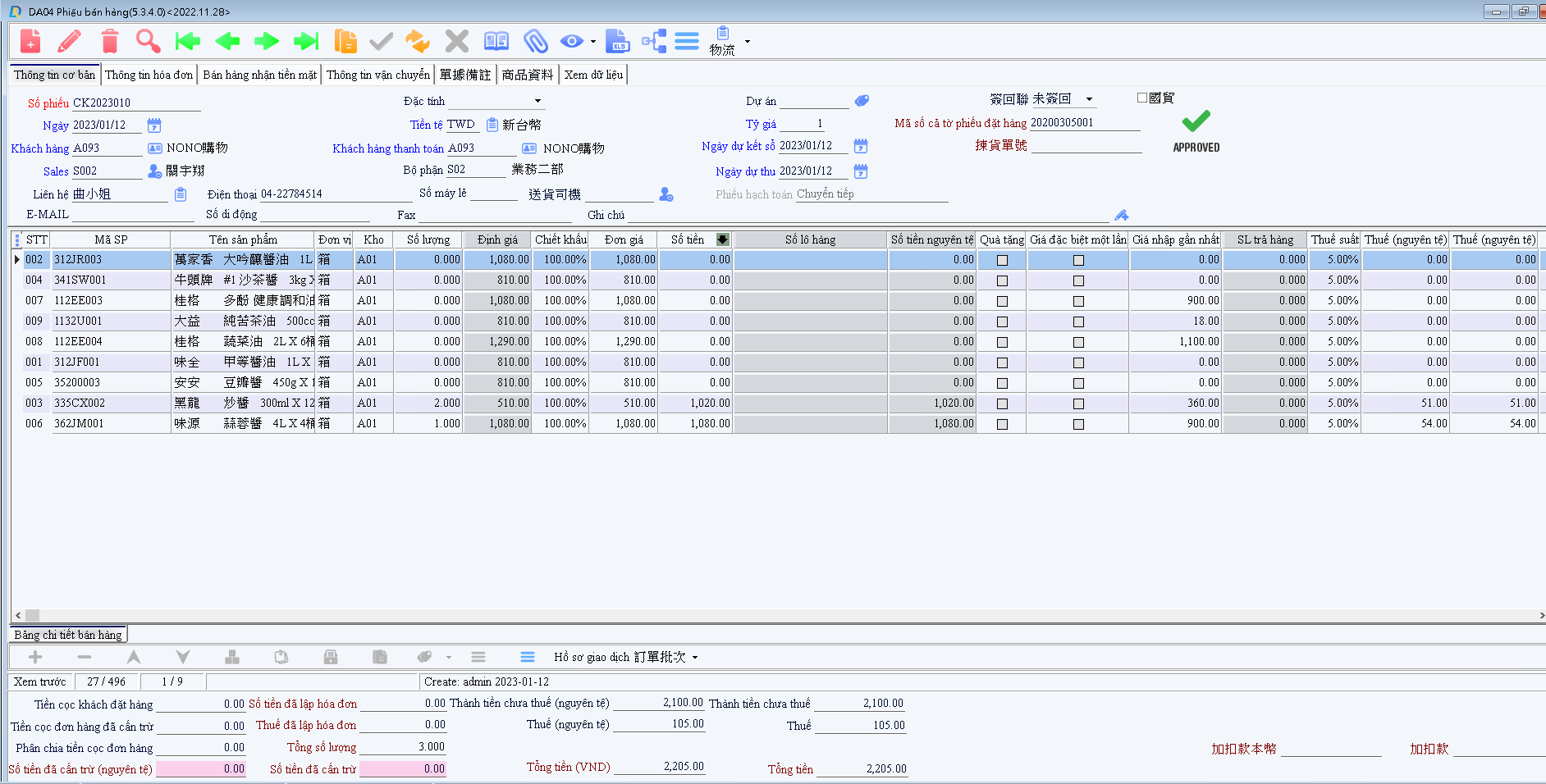This screenshot has width=1546, height=784.
Task: Toggle Giá đặc biệt checkbox for row 001
Action: pos(1078,362)
